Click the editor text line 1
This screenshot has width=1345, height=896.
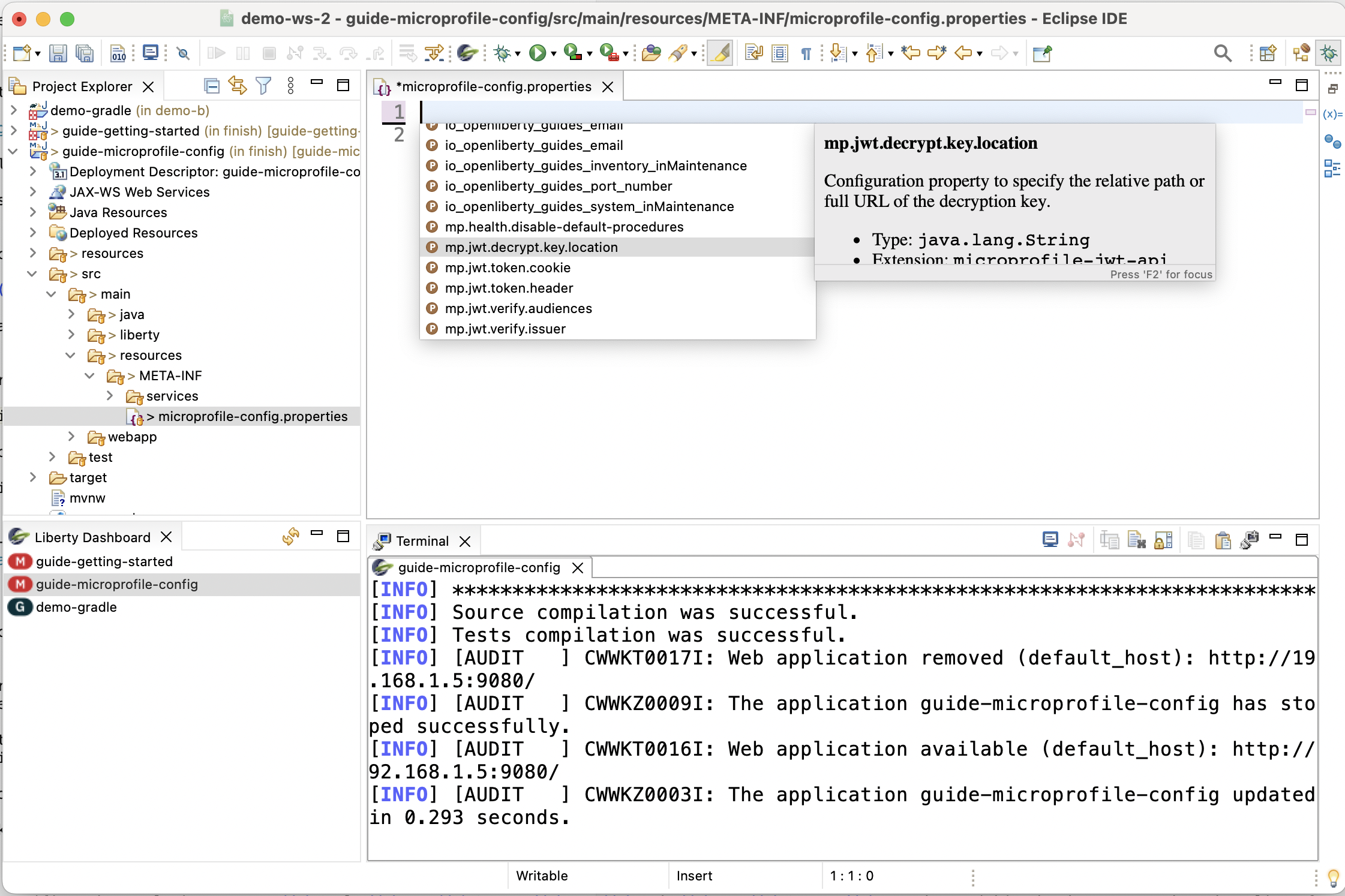tap(861, 112)
